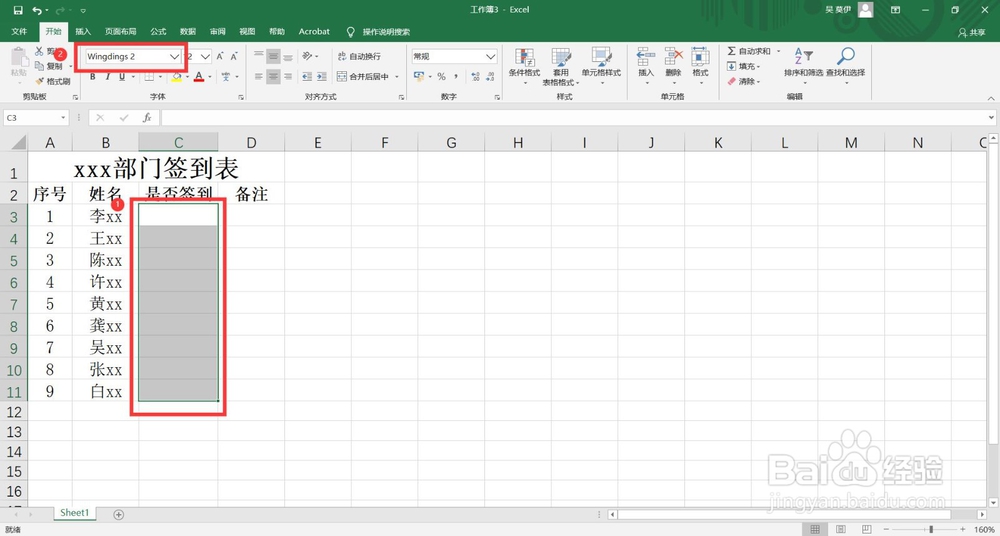Toggle align text right
The height and width of the screenshot is (536, 1000).
click(288, 77)
